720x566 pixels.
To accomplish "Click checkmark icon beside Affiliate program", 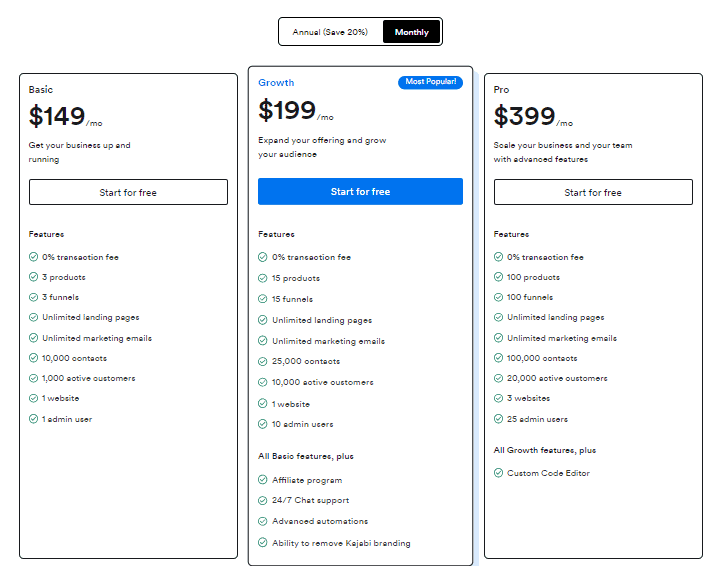I will (263, 480).
